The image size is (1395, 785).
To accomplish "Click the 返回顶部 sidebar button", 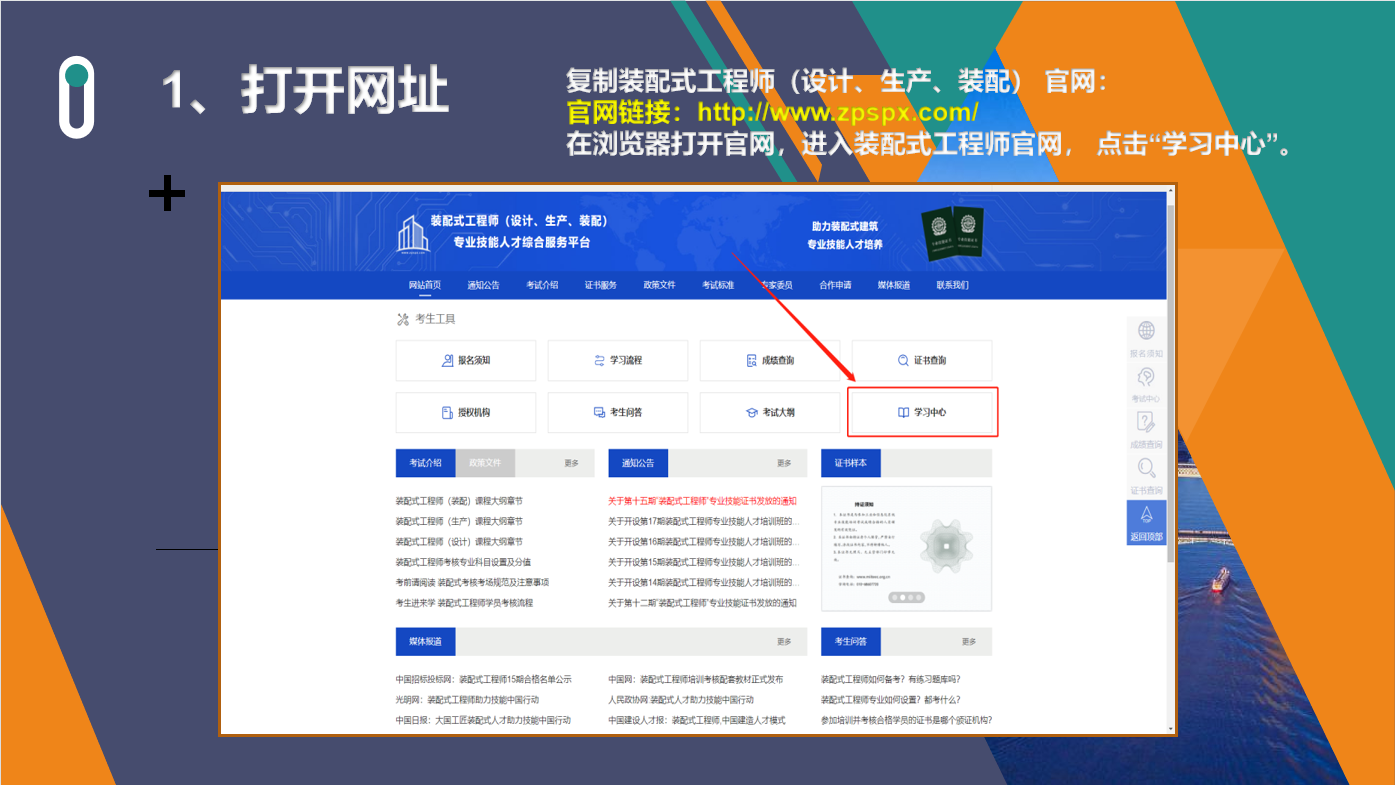I will pos(1146,522).
